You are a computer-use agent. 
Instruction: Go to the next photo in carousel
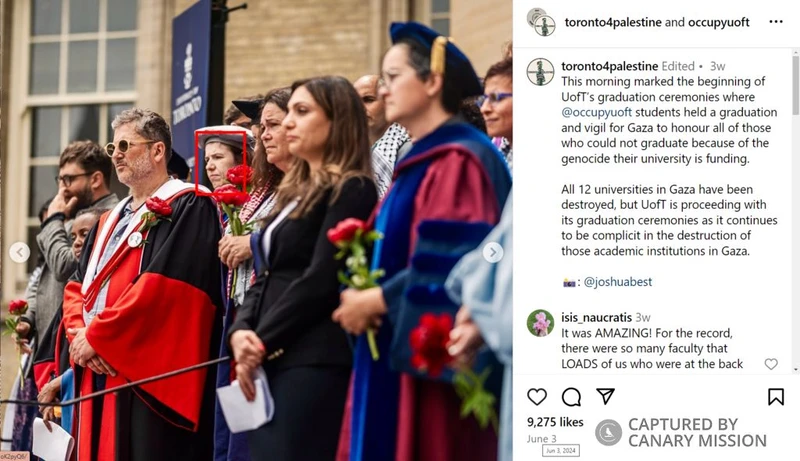click(493, 252)
